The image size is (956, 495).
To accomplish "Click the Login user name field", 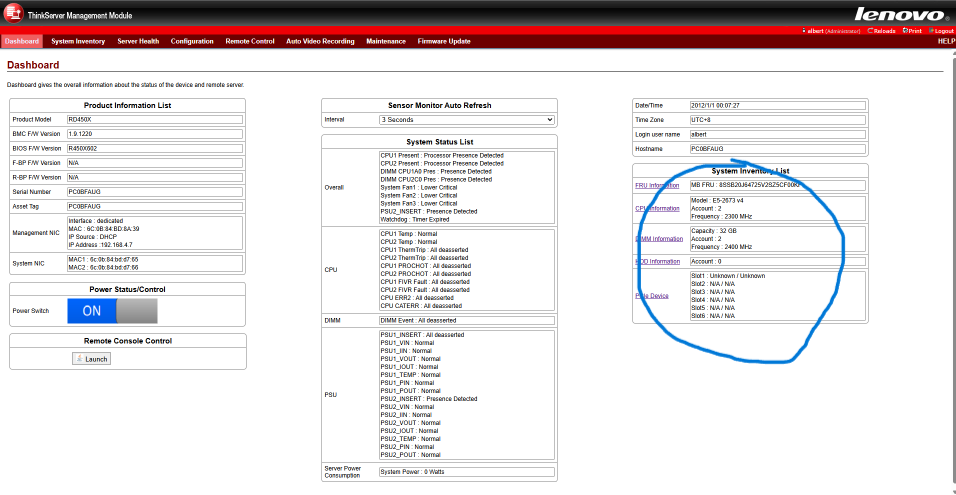I will [x=777, y=134].
